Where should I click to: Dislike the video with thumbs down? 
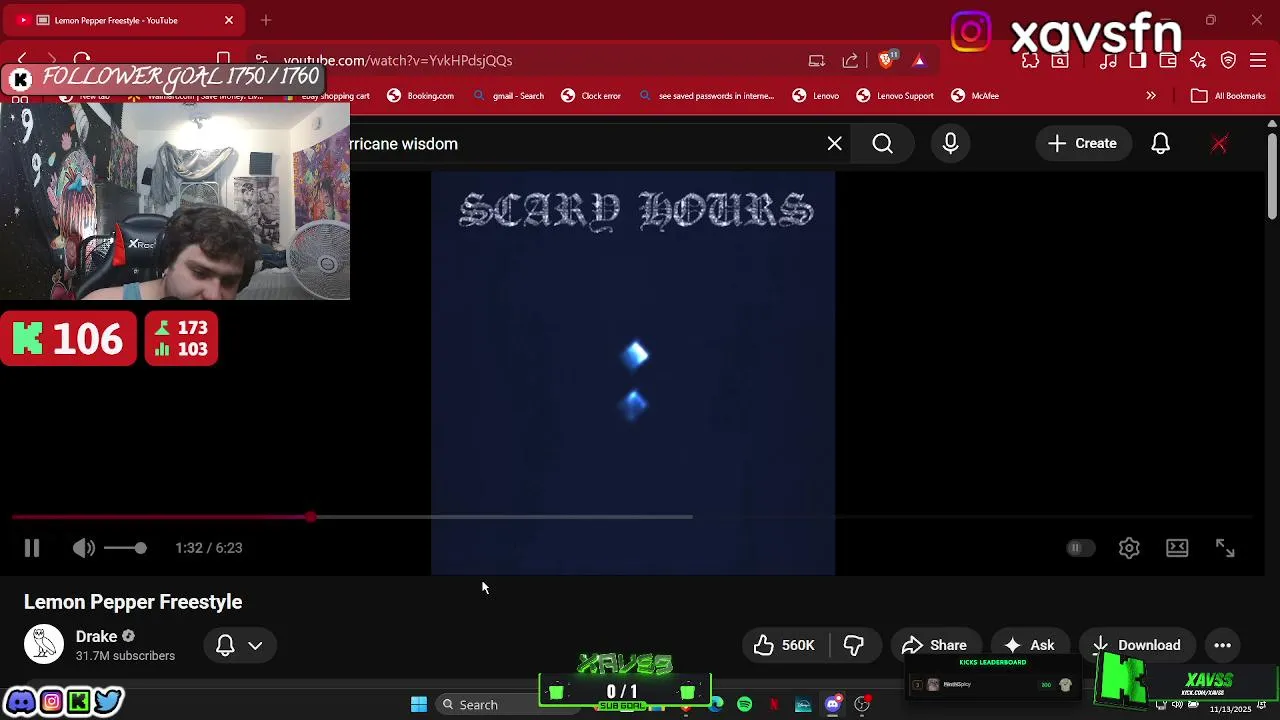coord(853,645)
